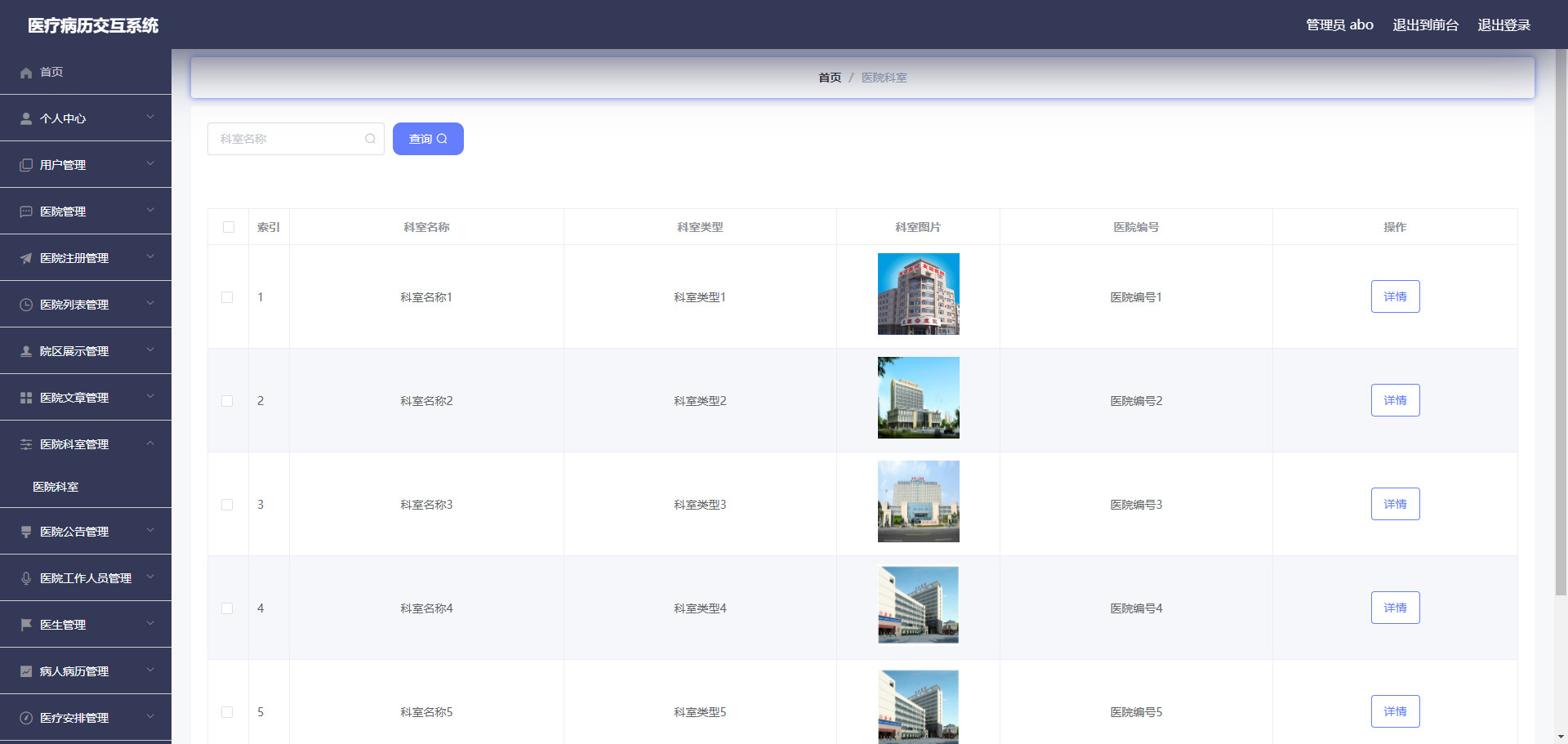
Task: Check the checkbox for row 科室名称5
Action: click(x=227, y=712)
